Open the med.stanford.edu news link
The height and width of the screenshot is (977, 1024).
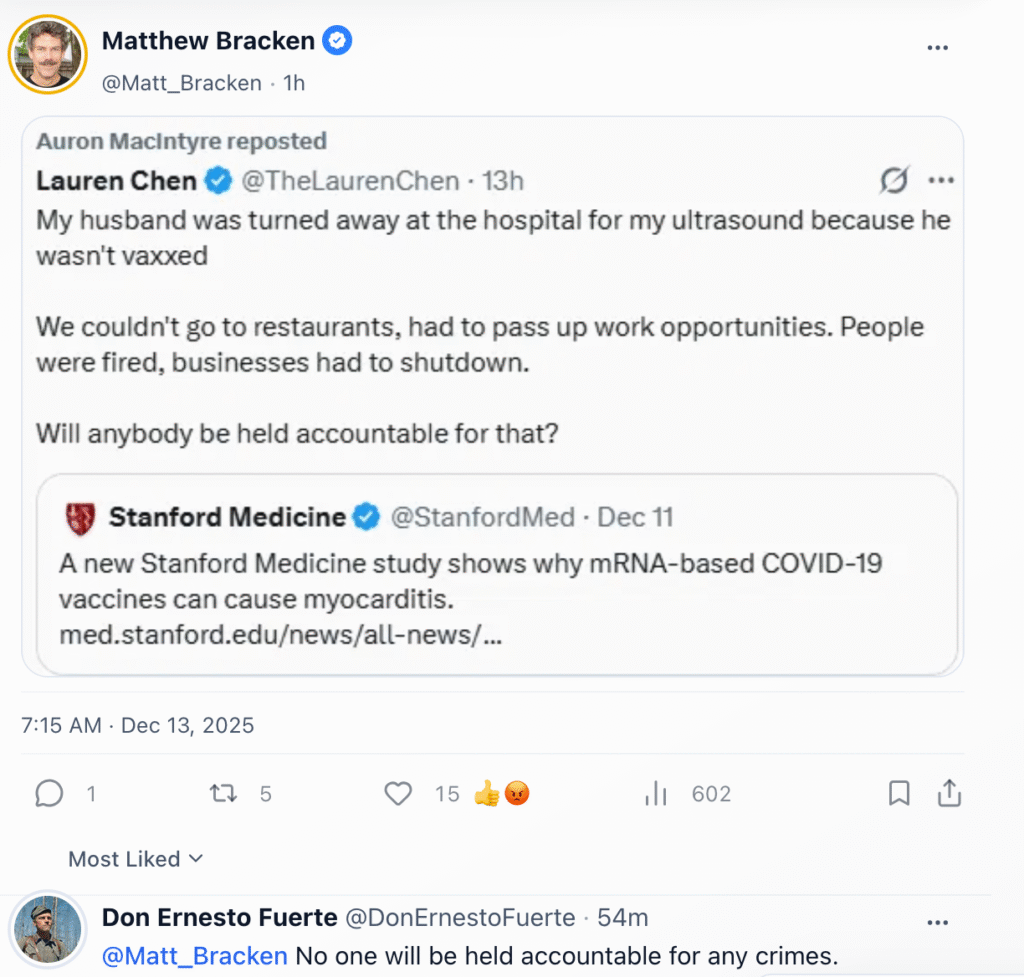(280, 634)
